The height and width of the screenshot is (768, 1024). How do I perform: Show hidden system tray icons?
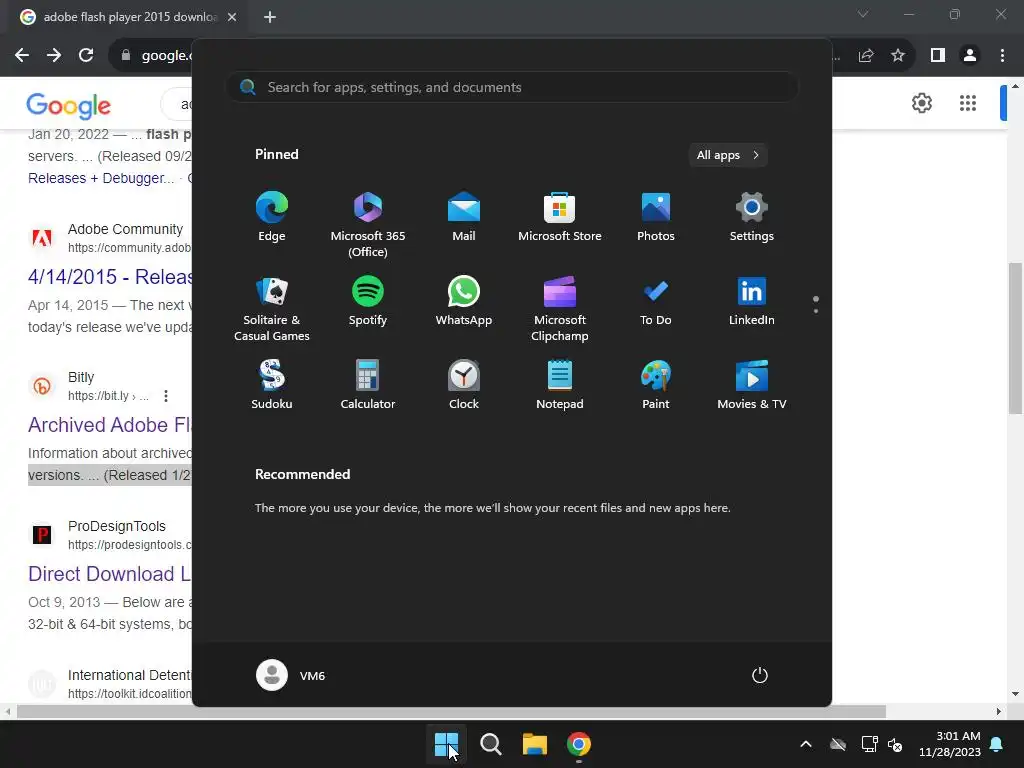[x=806, y=744]
